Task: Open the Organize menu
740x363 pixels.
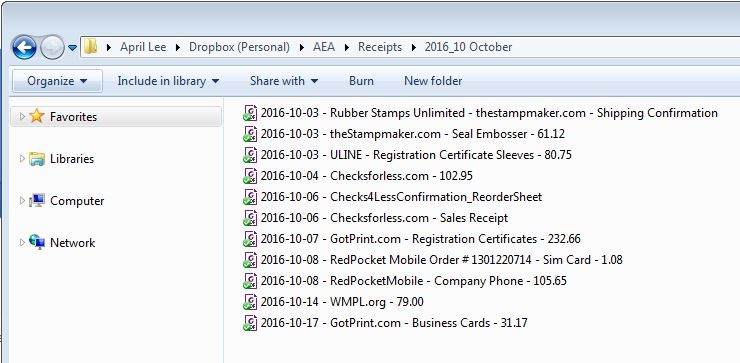Action: tap(57, 81)
